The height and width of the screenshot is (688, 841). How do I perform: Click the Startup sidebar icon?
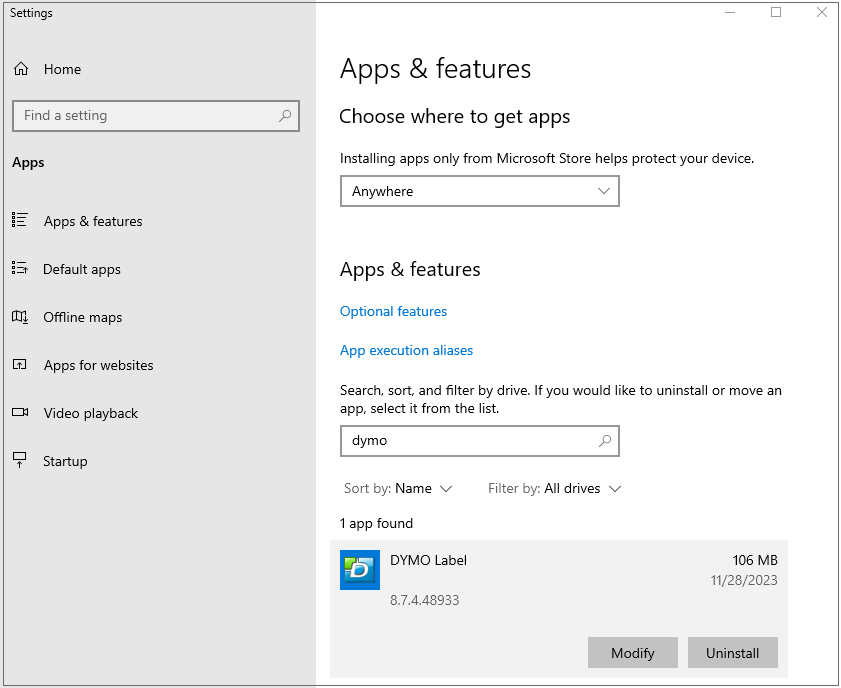20,461
